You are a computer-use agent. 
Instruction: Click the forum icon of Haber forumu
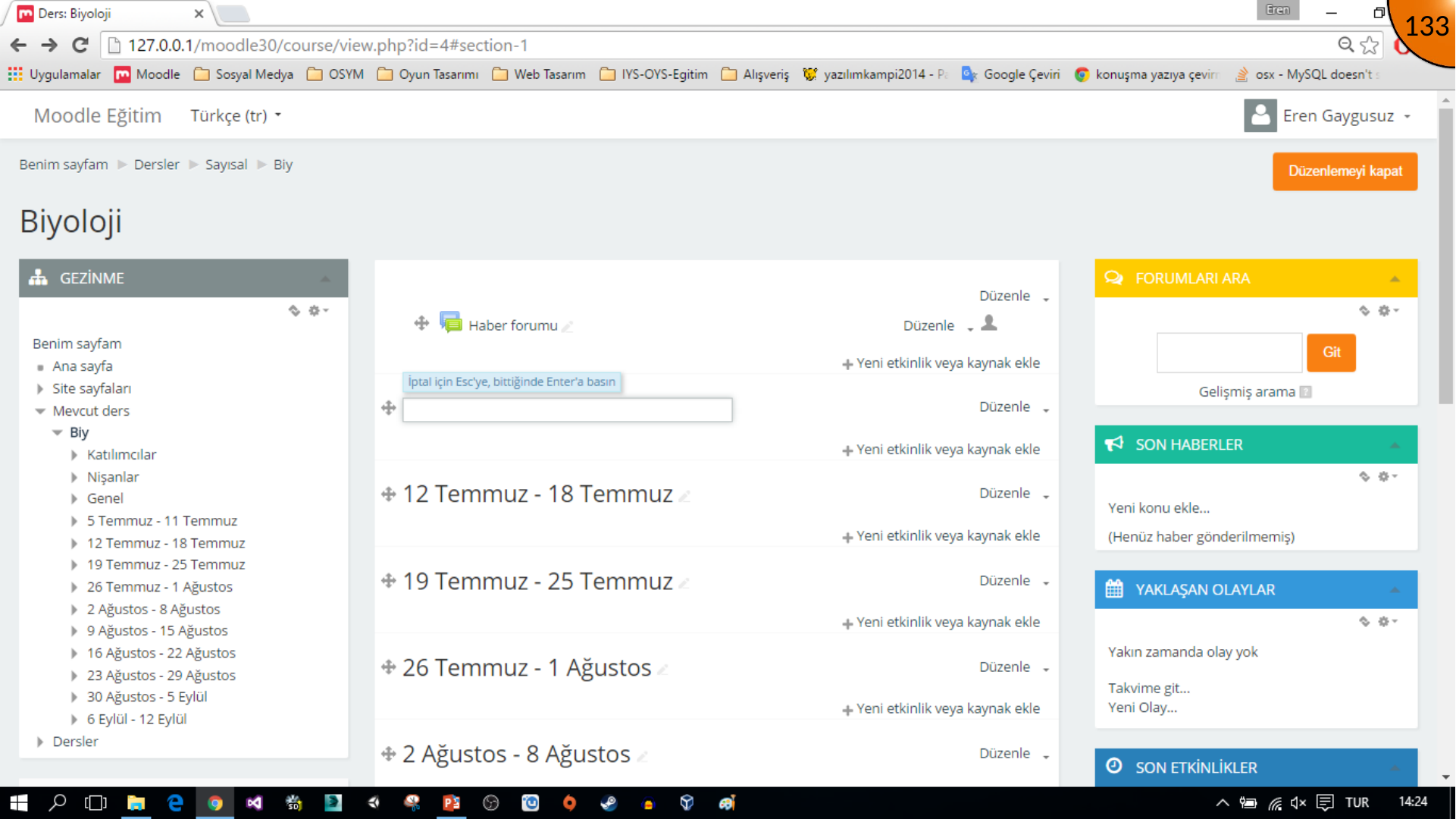coord(450,322)
